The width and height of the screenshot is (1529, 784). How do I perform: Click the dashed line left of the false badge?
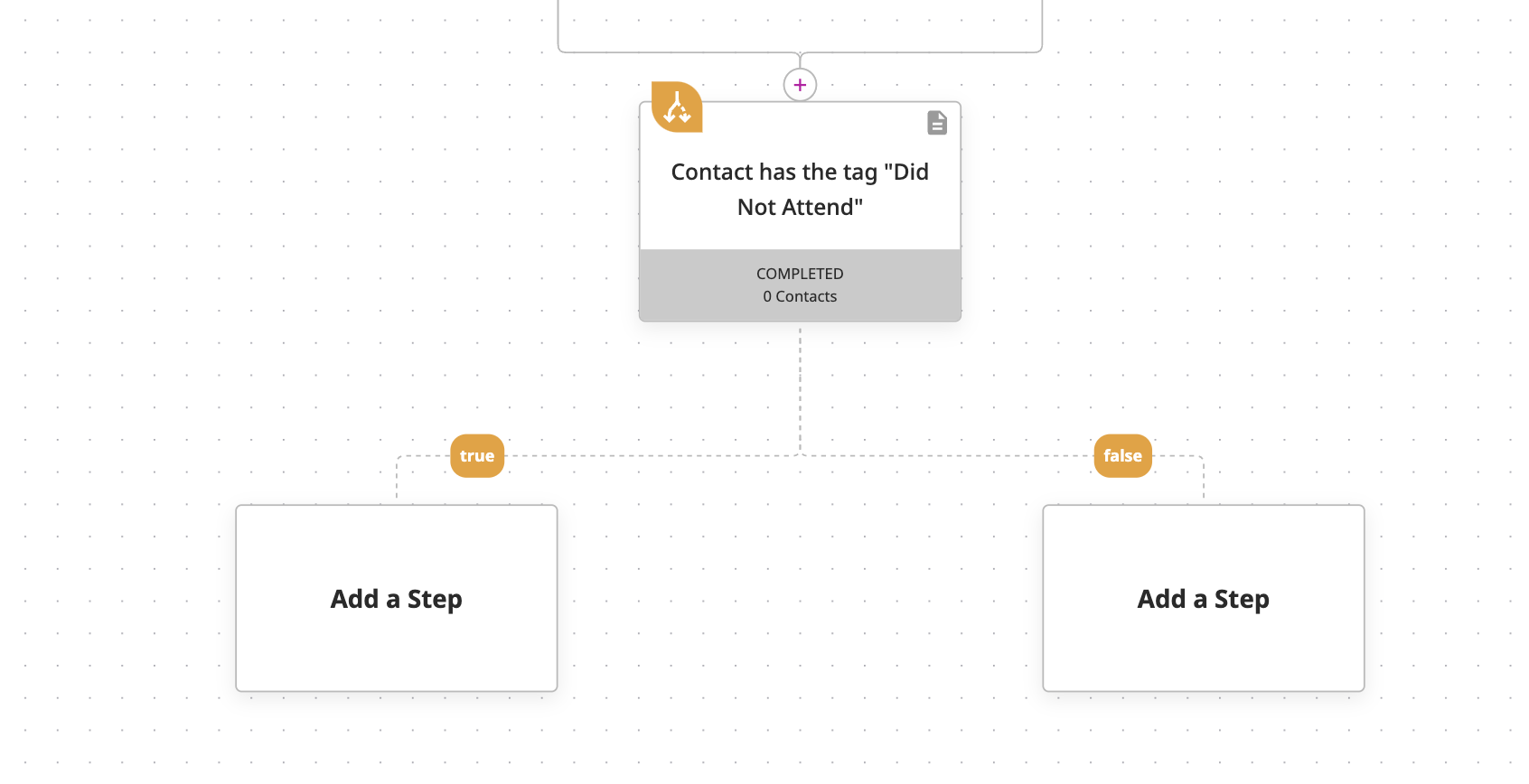949,456
